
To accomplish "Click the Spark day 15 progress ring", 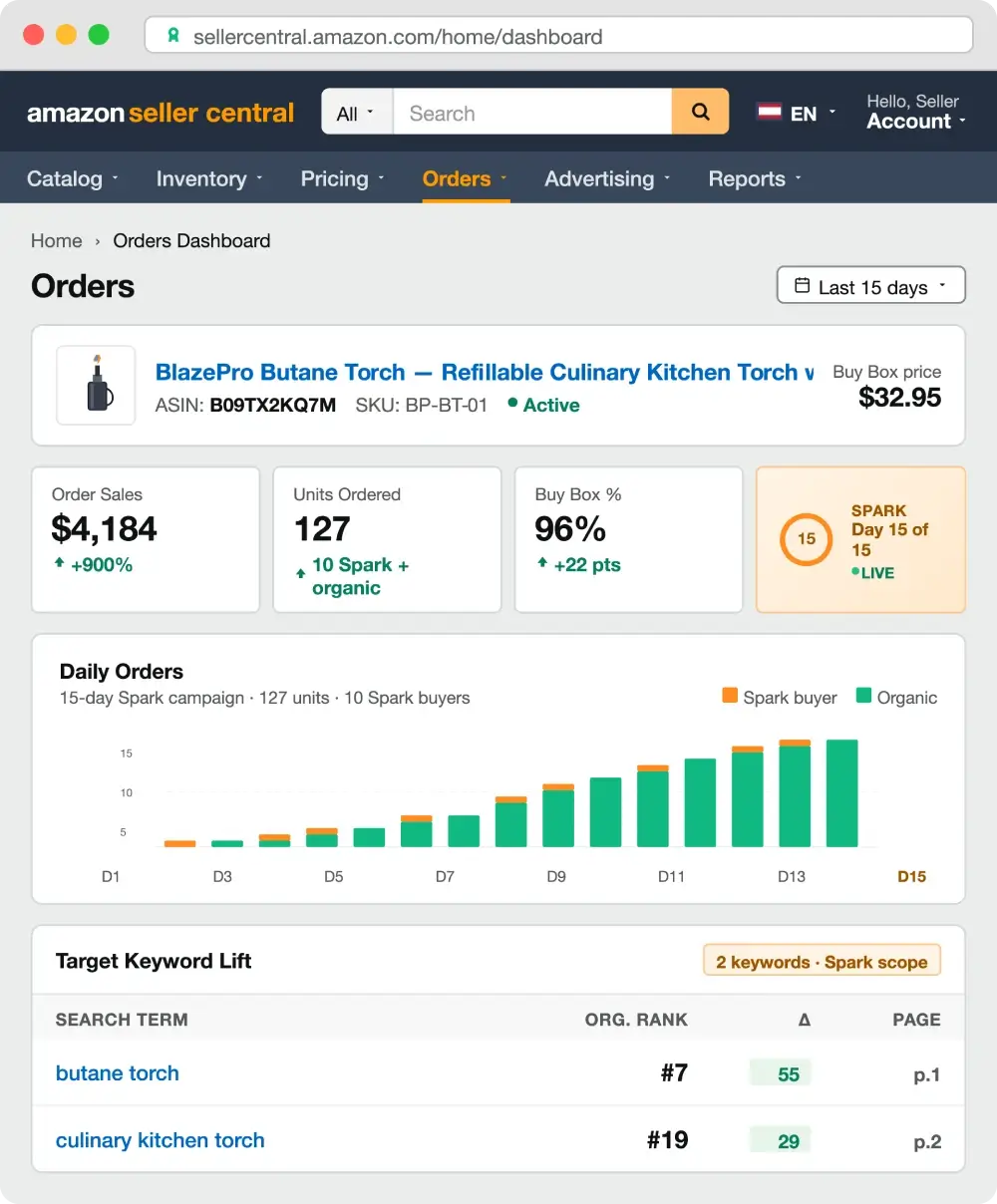I will (806, 539).
